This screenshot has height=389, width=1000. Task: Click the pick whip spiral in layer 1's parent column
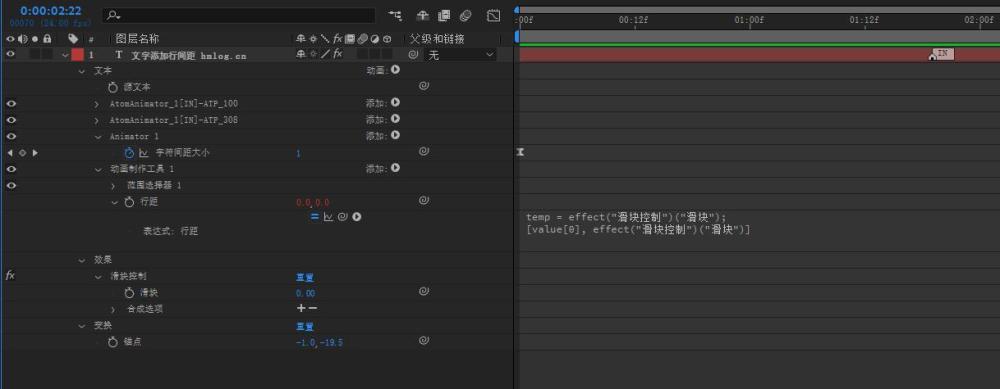pyautogui.click(x=413, y=55)
